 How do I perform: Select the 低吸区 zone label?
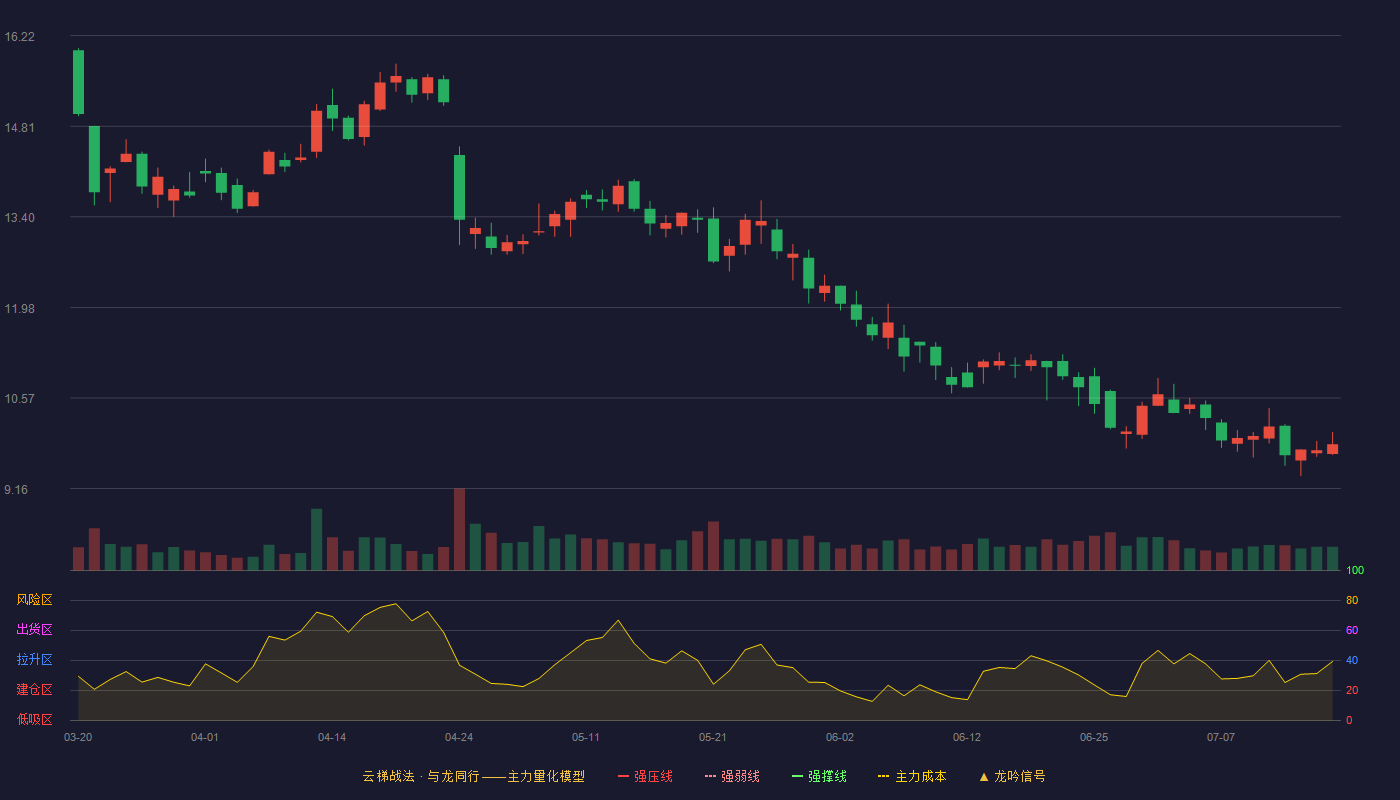point(34,719)
